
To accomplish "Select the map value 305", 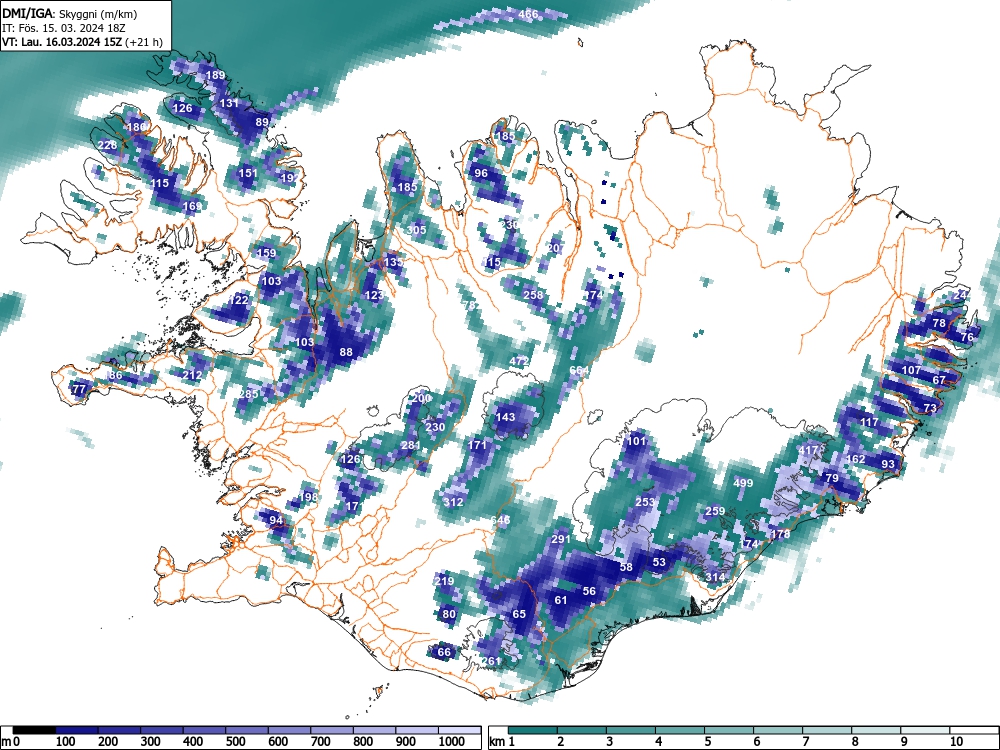I will [x=416, y=230].
